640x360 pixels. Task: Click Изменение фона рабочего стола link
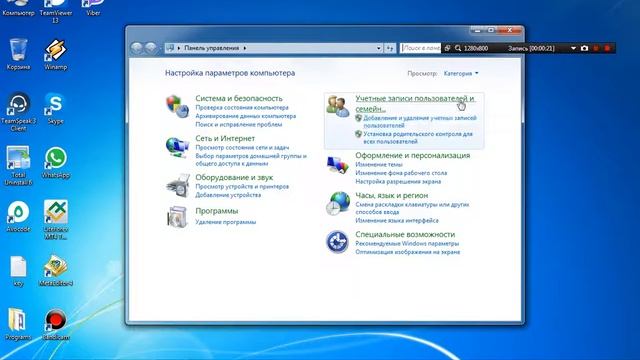tap(401, 173)
